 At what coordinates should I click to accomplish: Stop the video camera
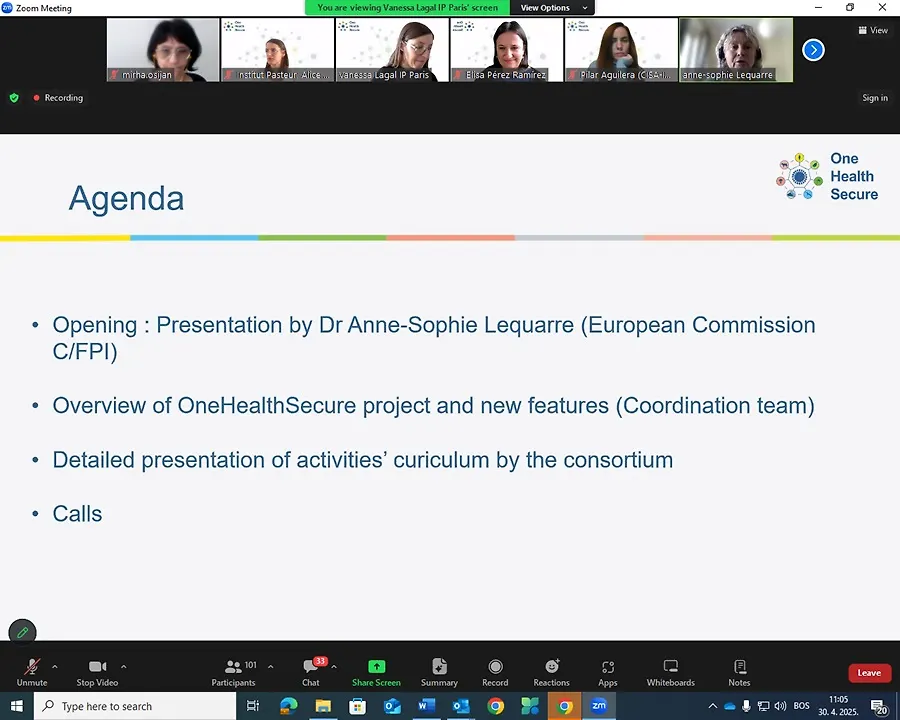pyautogui.click(x=97, y=671)
